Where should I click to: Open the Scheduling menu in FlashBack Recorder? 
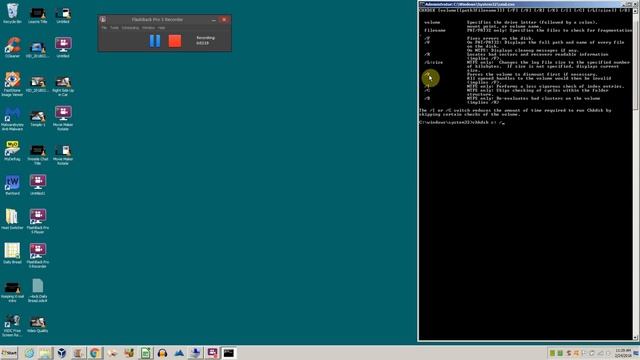pyautogui.click(x=130, y=28)
